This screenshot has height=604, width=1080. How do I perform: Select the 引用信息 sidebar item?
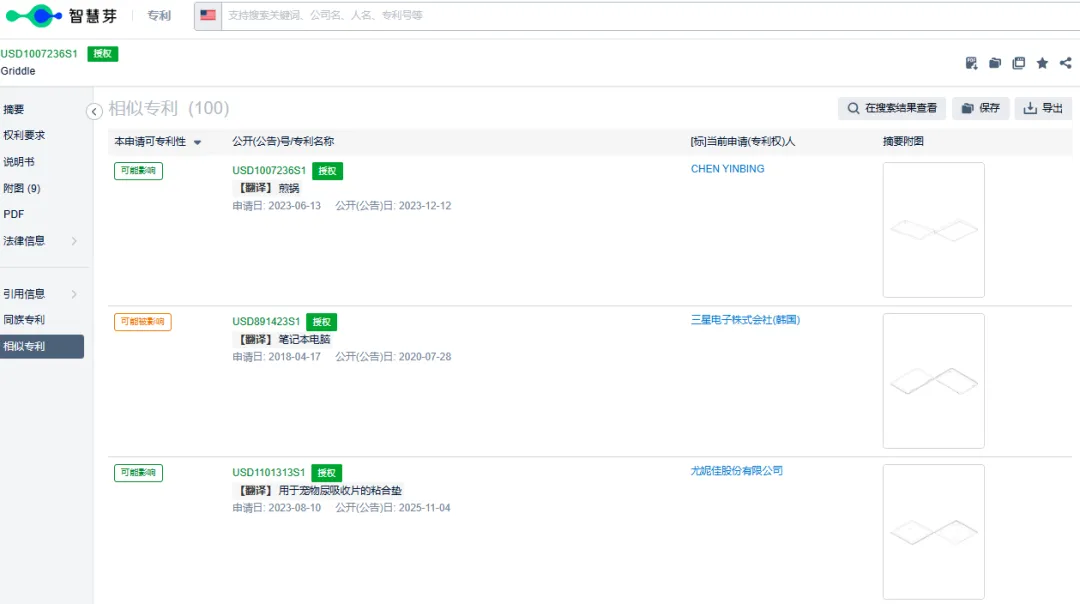24,293
